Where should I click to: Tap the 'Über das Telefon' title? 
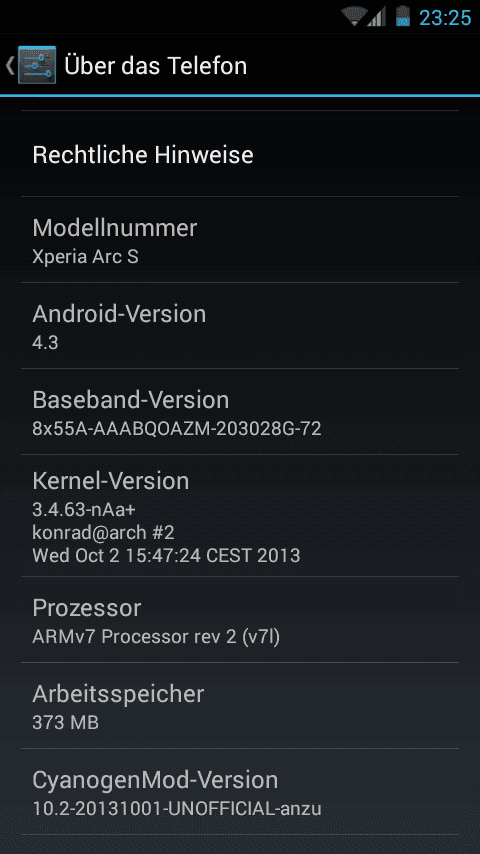tap(156, 66)
